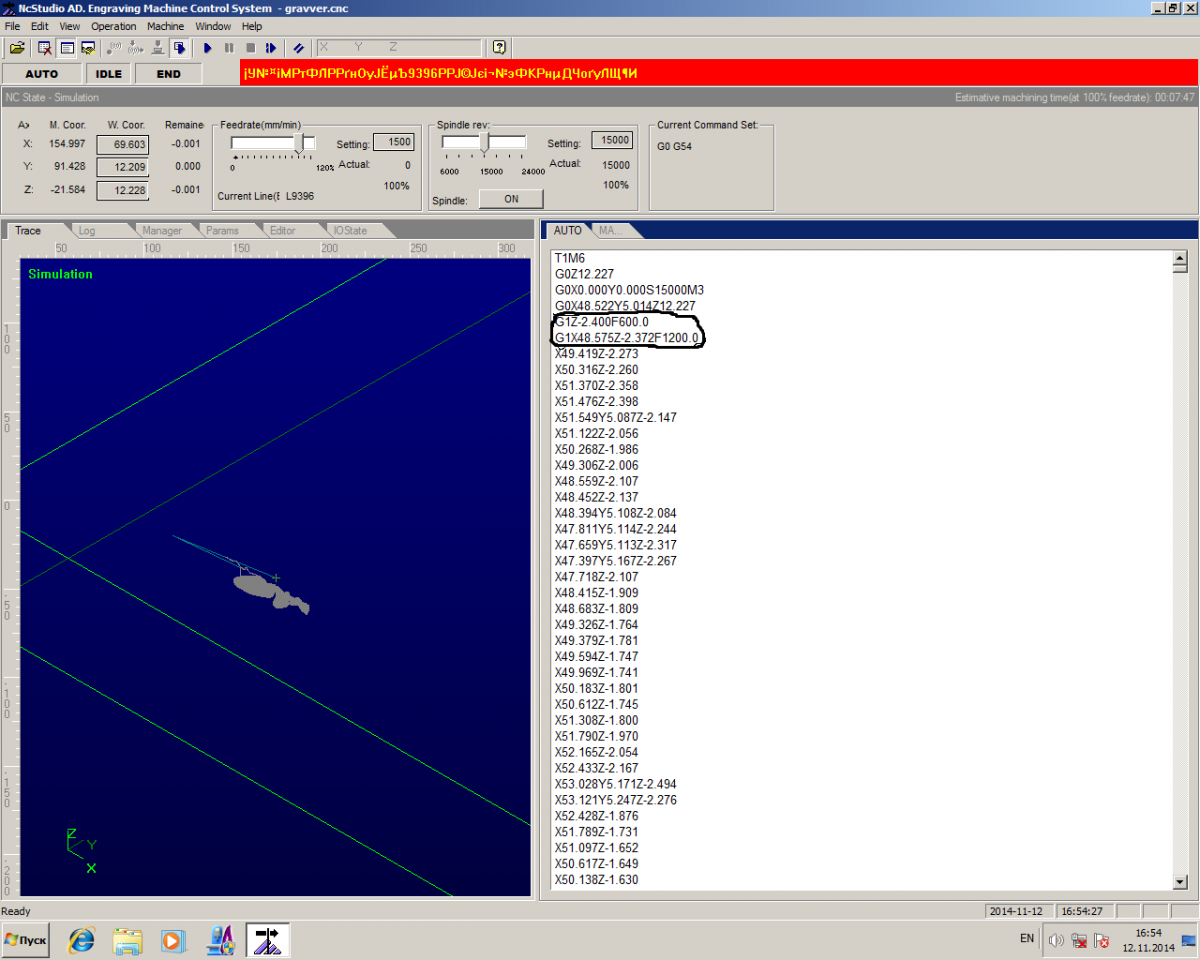The image size is (1200, 960).
Task: Click the T1M6 code line
Action: click(x=571, y=258)
